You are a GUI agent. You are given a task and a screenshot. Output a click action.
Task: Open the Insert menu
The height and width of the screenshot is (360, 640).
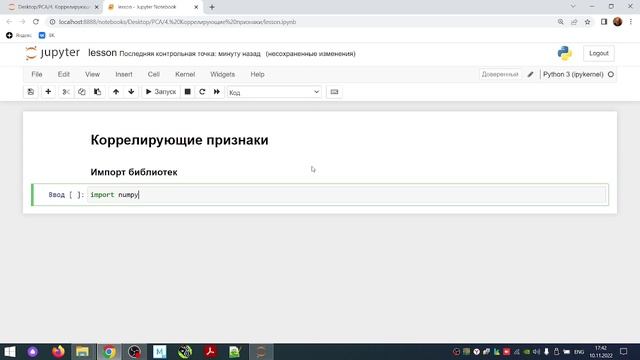tap(124, 74)
